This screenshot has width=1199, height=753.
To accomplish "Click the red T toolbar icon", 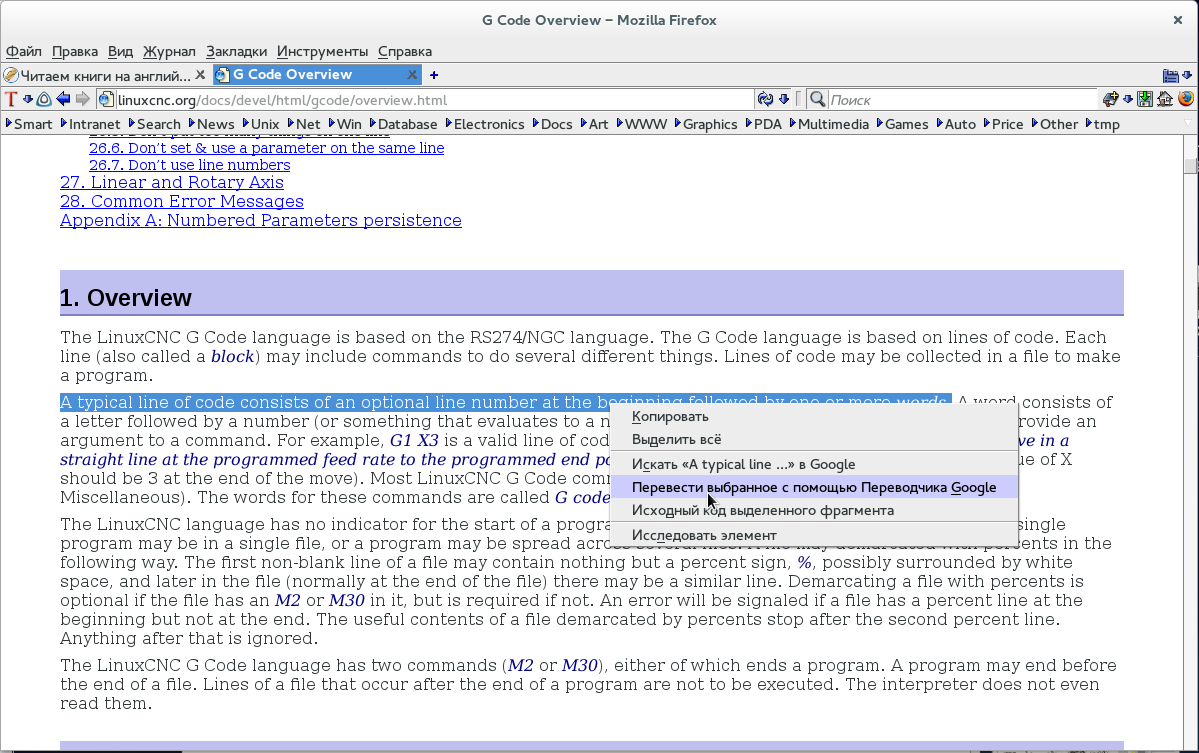I will 11,99.
